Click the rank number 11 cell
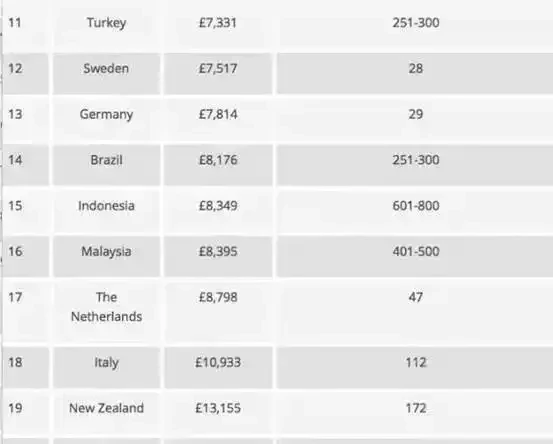Screen dimensions: 553x444 point(26,23)
